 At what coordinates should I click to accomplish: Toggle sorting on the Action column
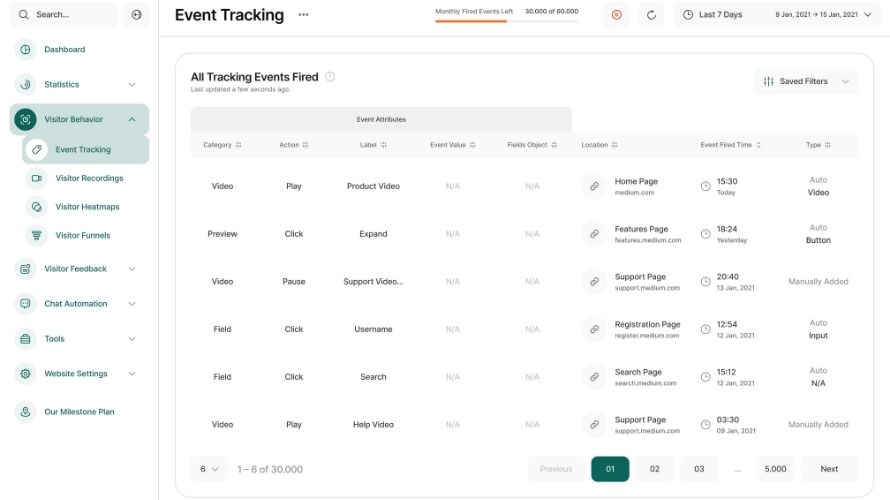tap(293, 145)
